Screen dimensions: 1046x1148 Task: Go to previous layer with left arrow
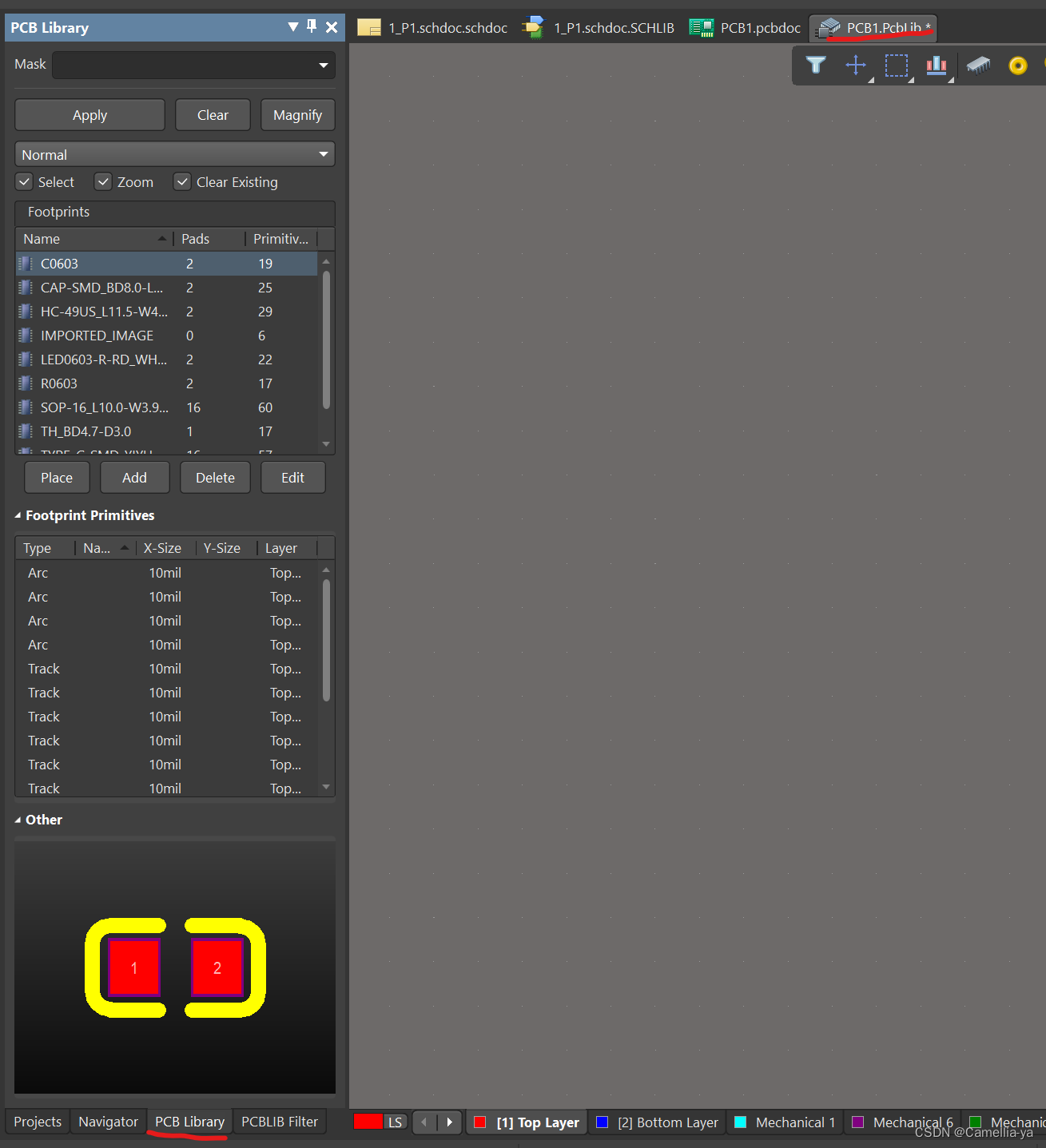click(x=424, y=1122)
